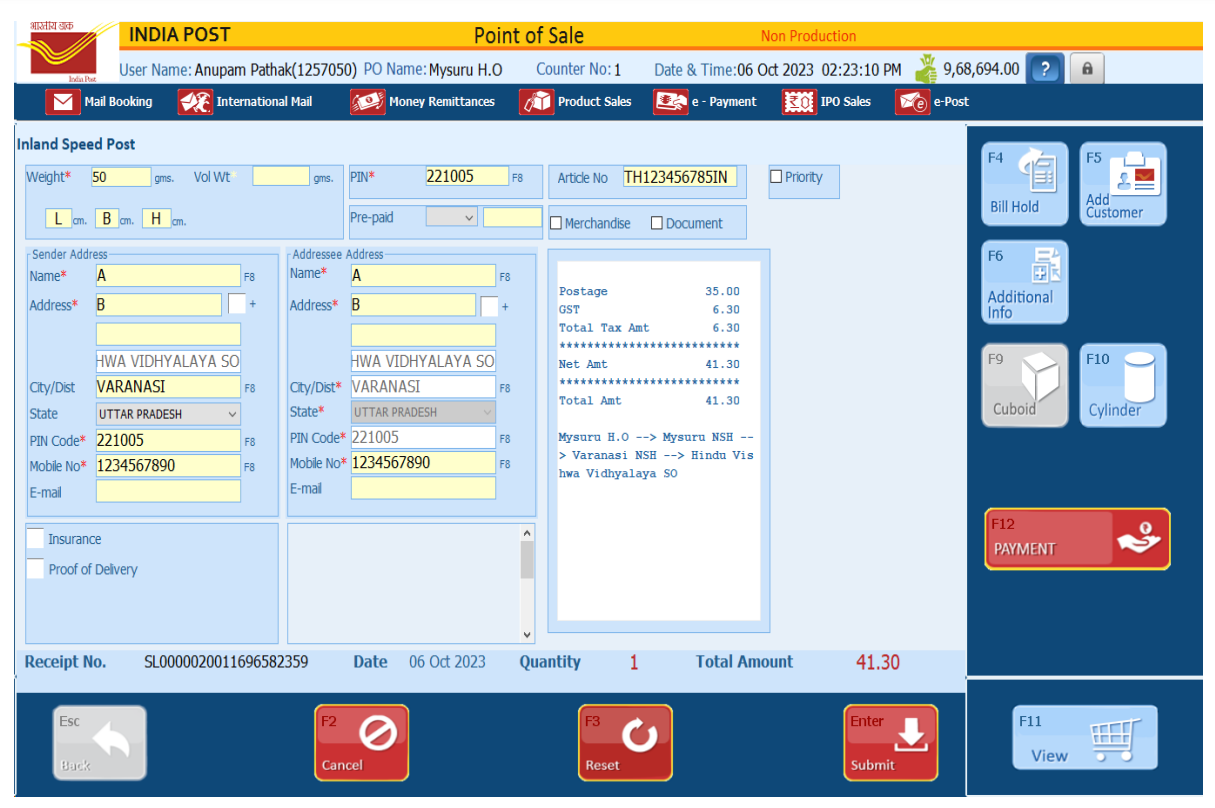Reset the form with F3 Reset
1215x808 pixels.
625,743
